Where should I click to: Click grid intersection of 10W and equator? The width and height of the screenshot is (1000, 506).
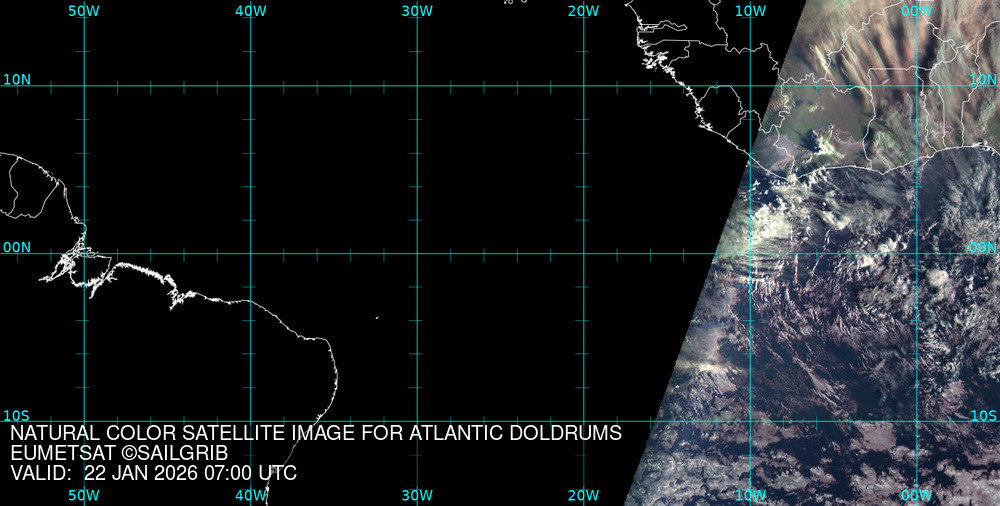[x=750, y=253]
